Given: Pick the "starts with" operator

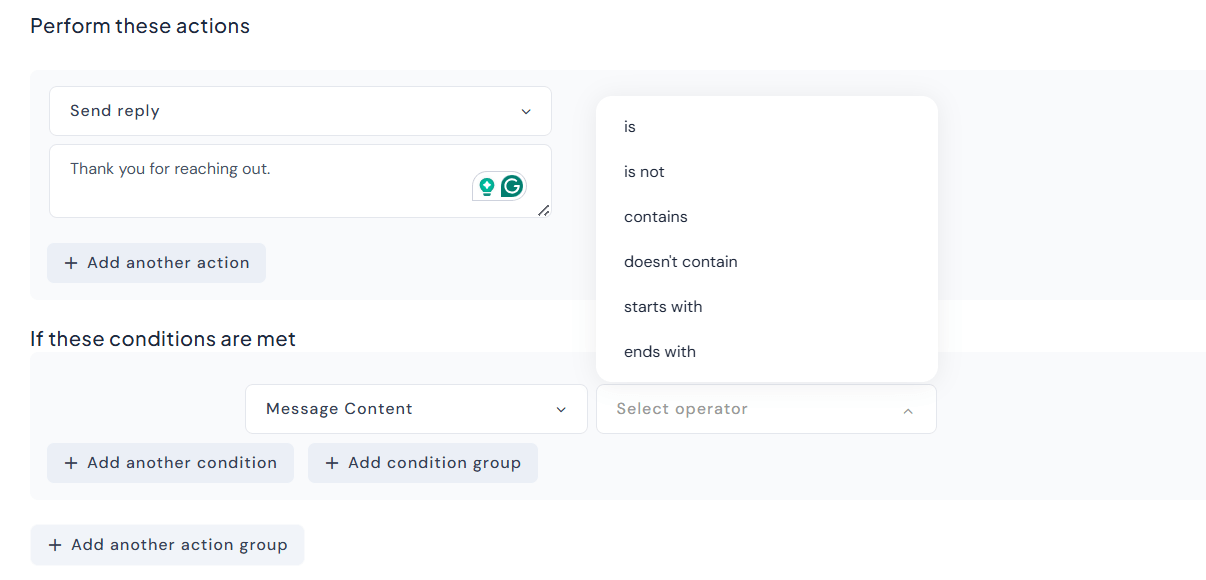Looking at the screenshot, I should click(663, 307).
